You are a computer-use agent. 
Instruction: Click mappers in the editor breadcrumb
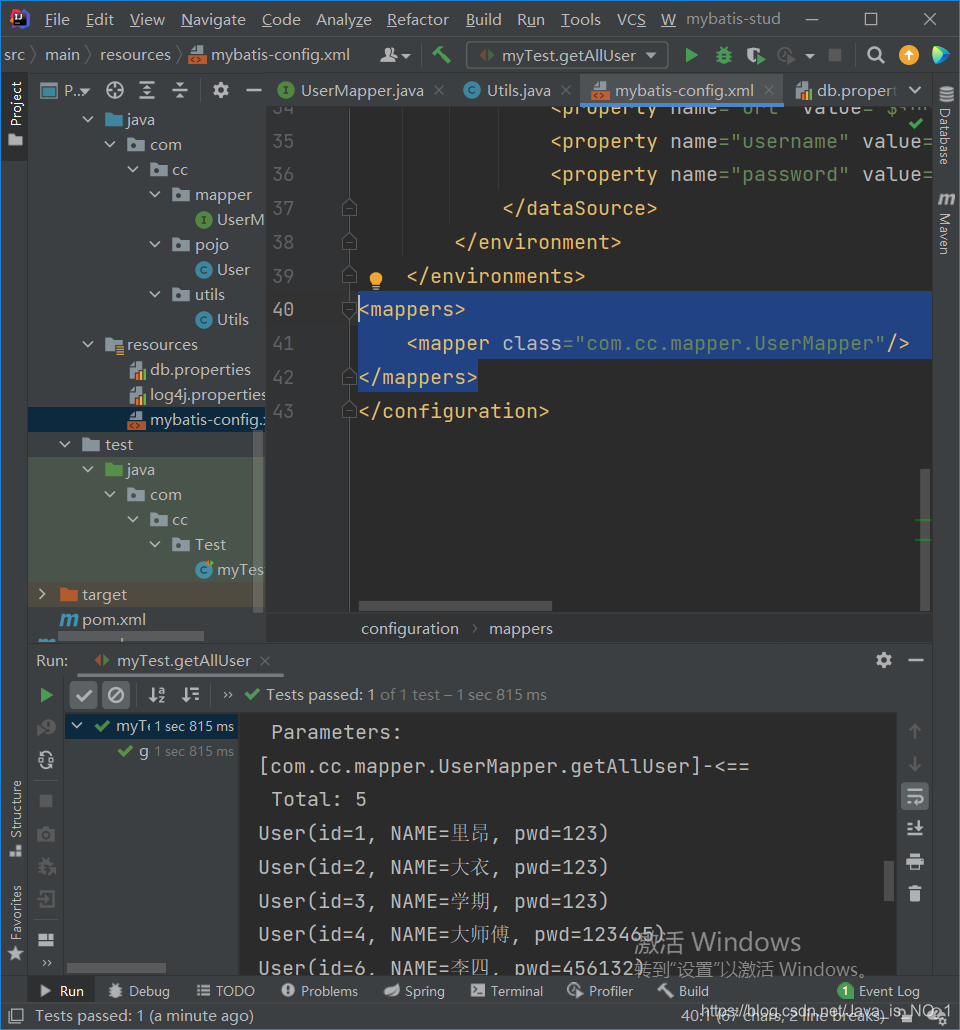click(x=520, y=629)
